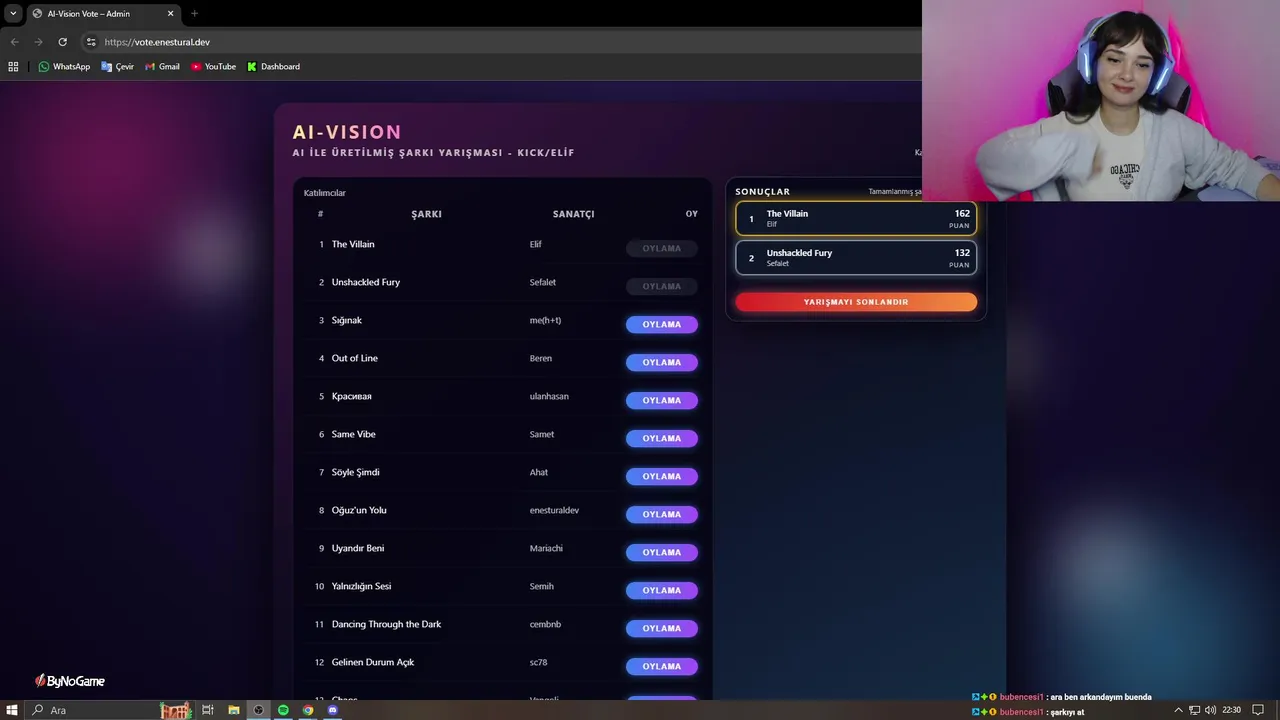1280x720 pixels.
Task: Select the Unshackled Fury result card
Action: (x=856, y=257)
